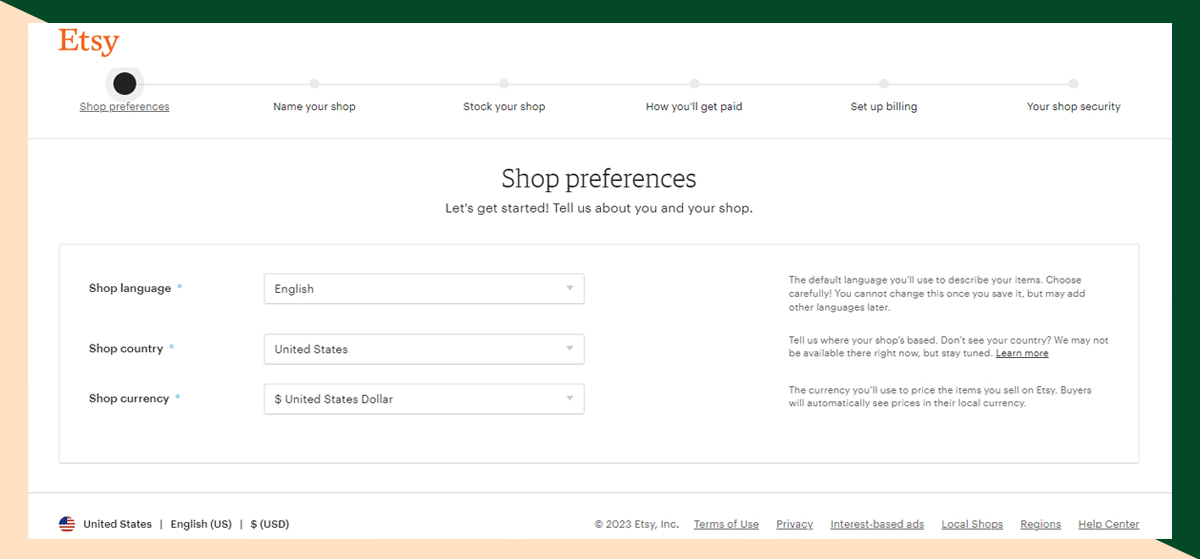
Task: Go to the Name your shop step
Action: click(314, 107)
